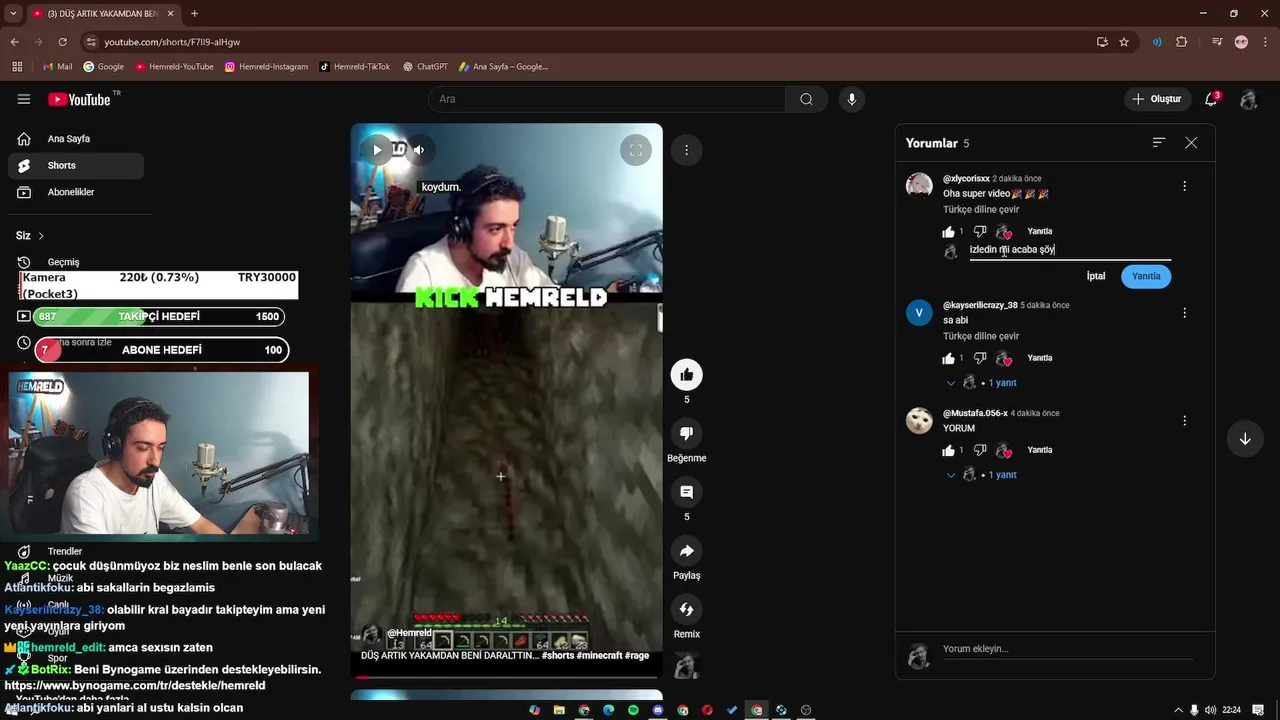
Task: Expand the Siz section chevron
Action: pos(41,236)
